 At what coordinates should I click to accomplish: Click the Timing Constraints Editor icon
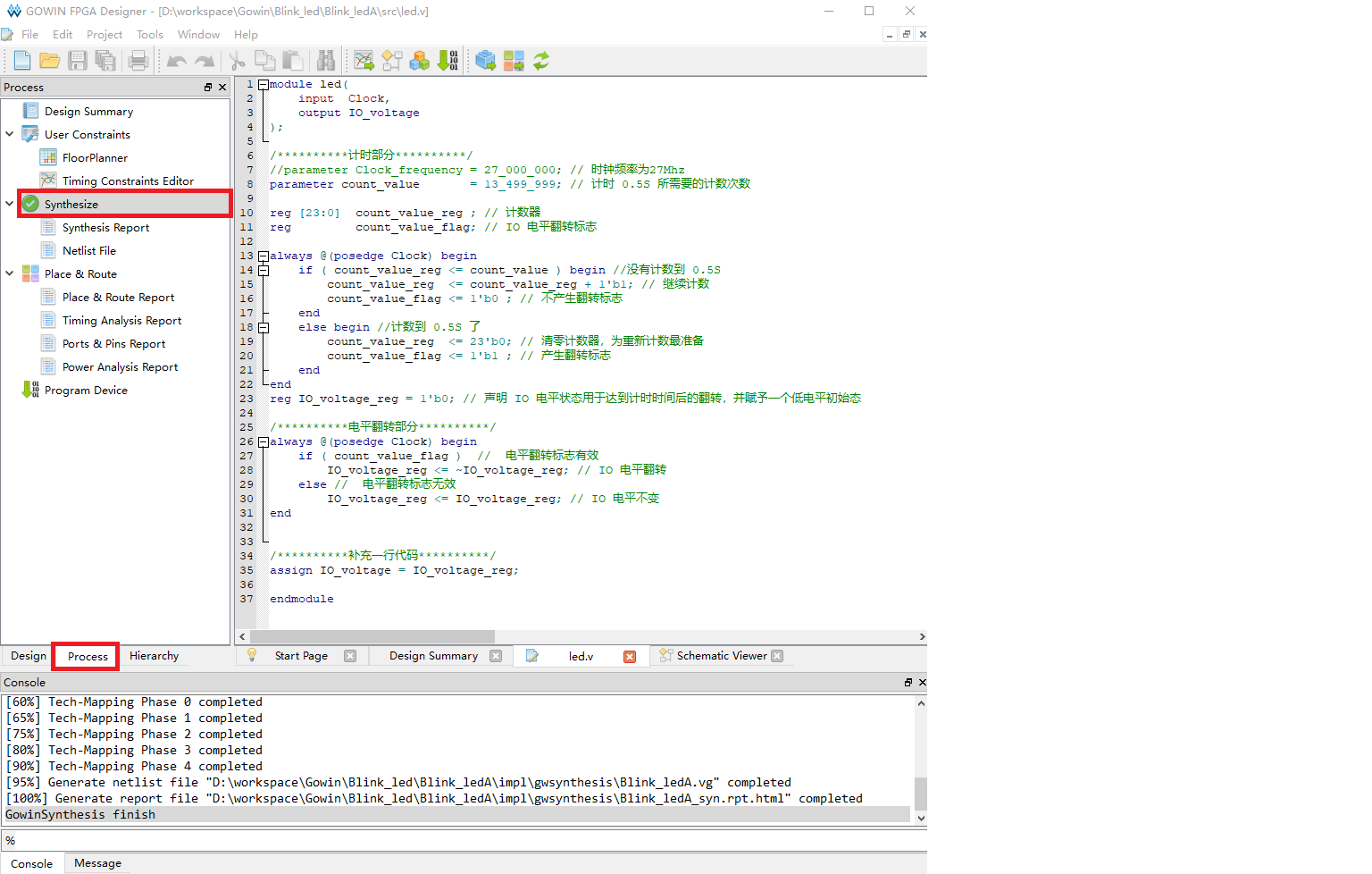coord(48,181)
